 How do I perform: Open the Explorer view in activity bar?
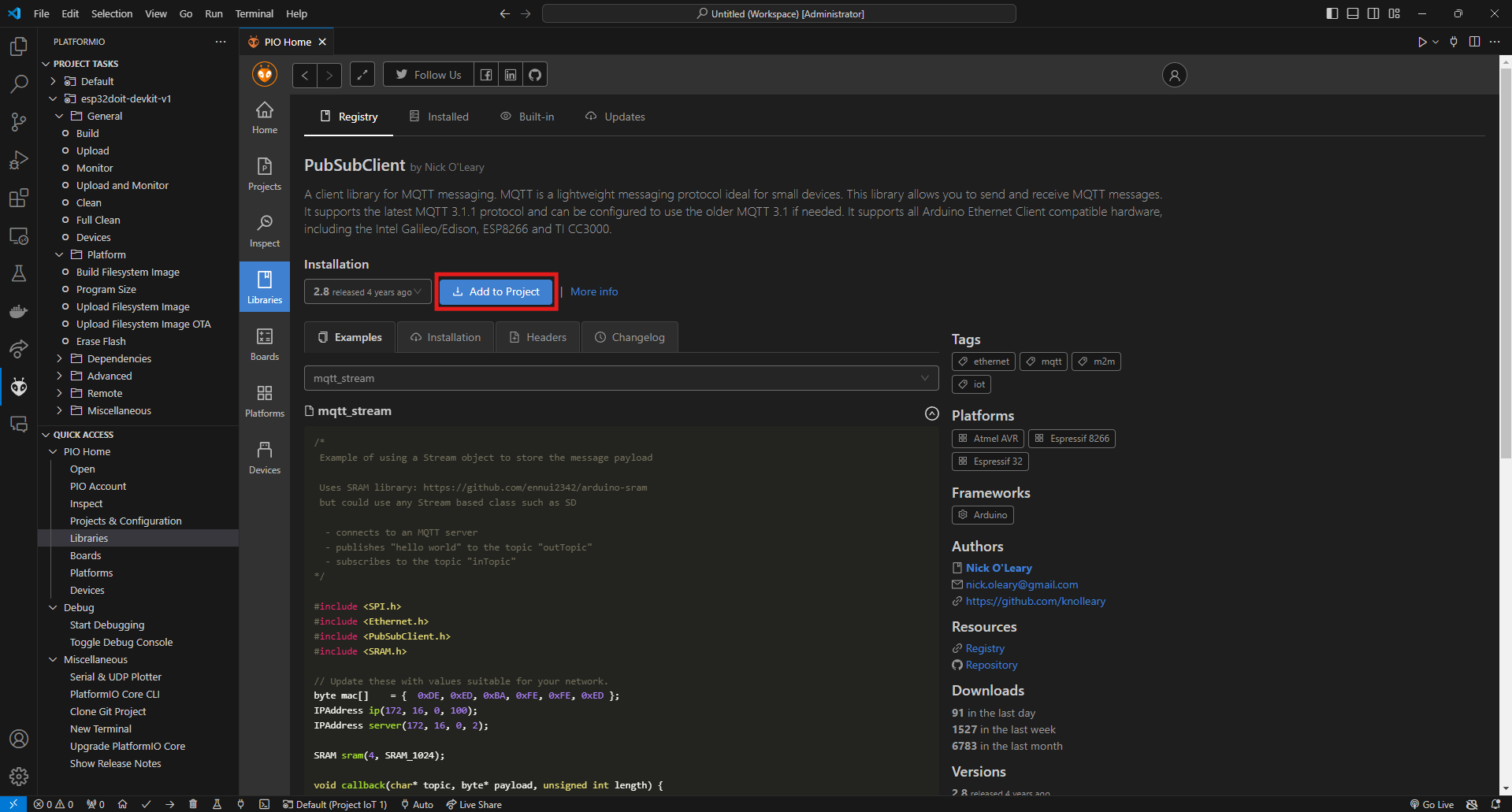[x=19, y=46]
